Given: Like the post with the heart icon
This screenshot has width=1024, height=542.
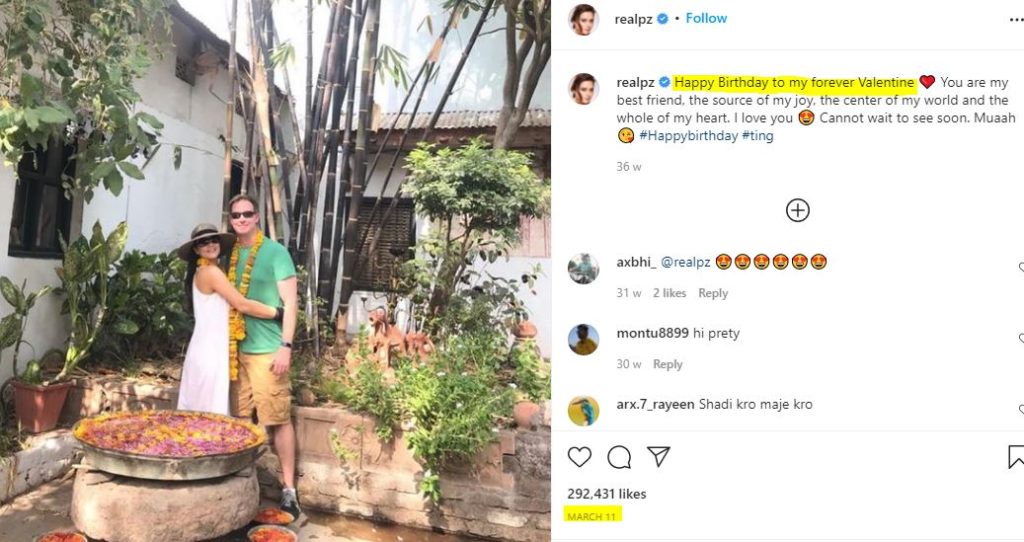Looking at the screenshot, I should coord(579,456).
